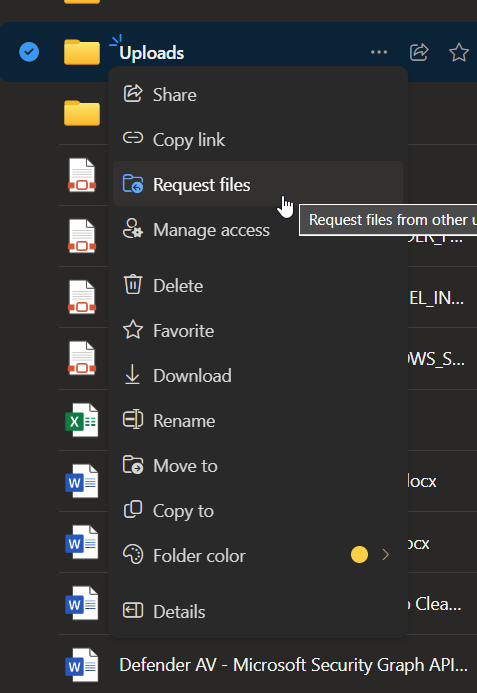Select Rename in the context menu
This screenshot has height=693, width=477.
click(x=258, y=420)
